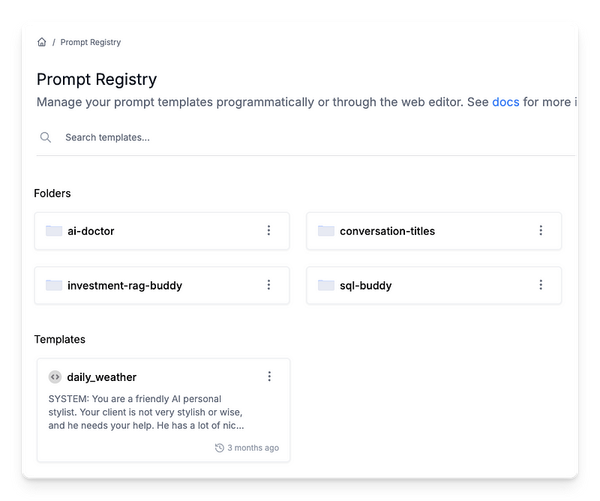Click the investment-rag-buddy folder icon

pyautogui.click(x=54, y=285)
